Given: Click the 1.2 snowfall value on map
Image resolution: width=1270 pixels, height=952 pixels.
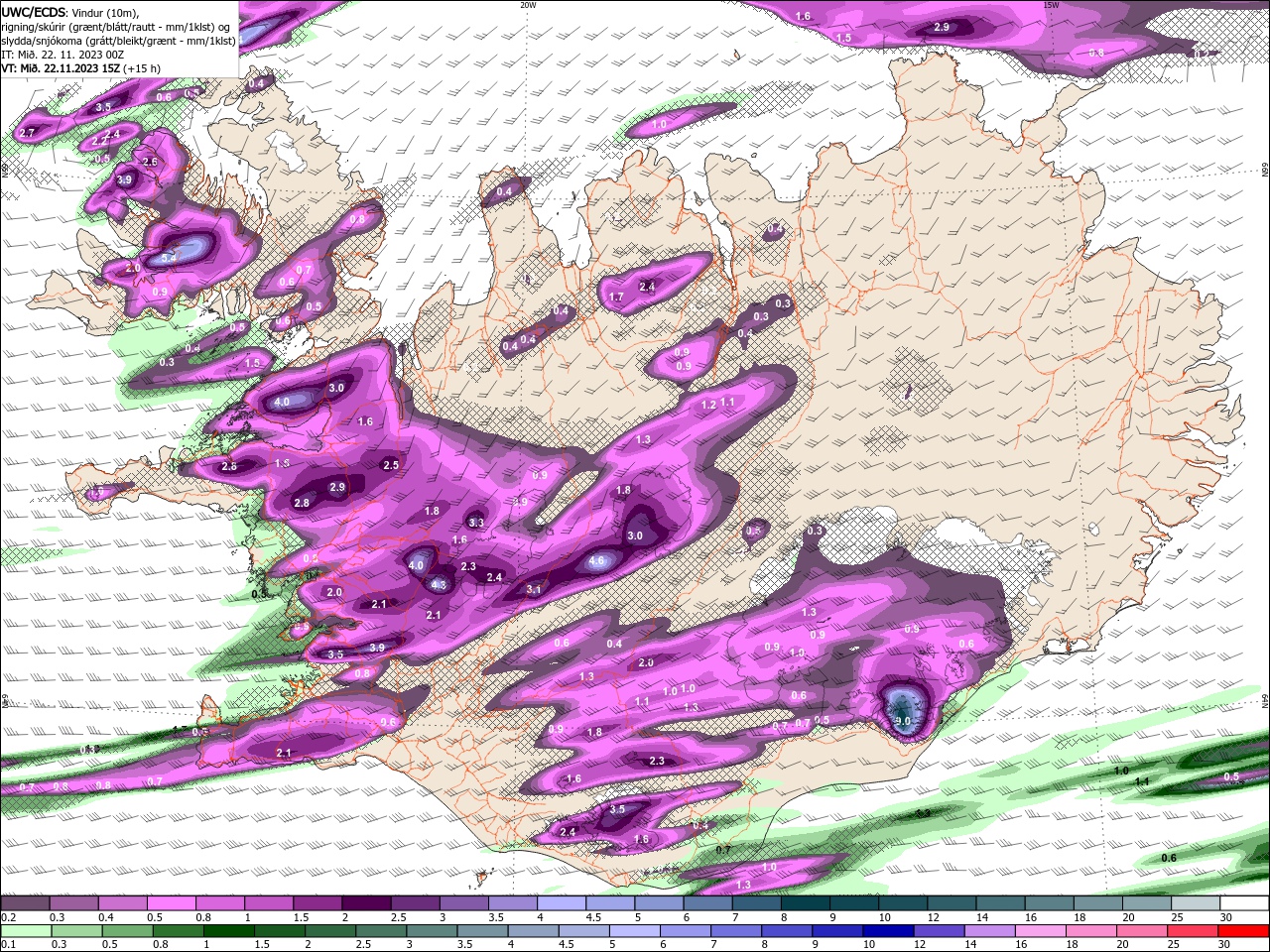Looking at the screenshot, I should [x=708, y=406].
